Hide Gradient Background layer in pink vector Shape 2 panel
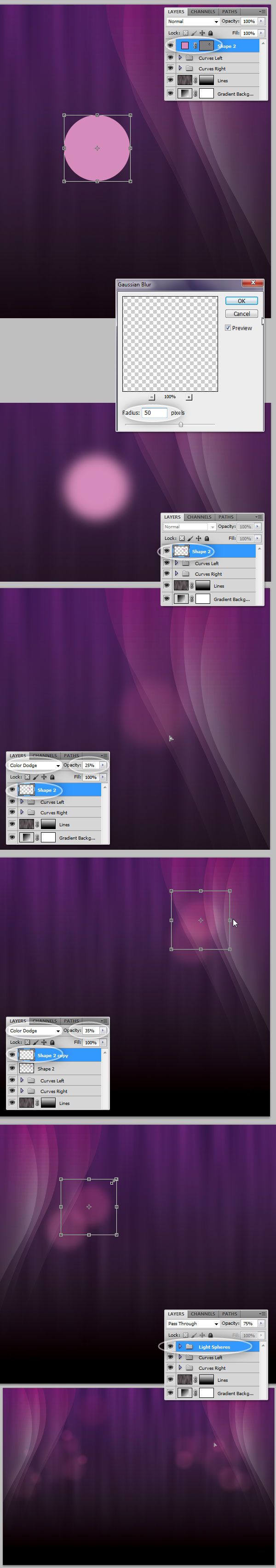Screen dimensions: 276x1568 (x=171, y=94)
